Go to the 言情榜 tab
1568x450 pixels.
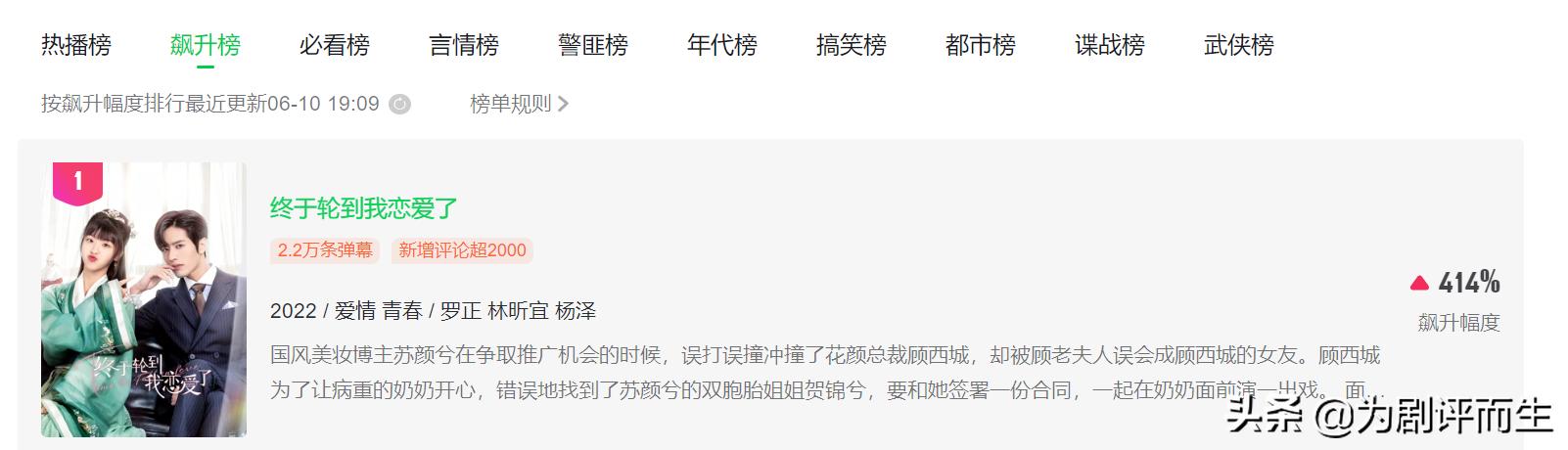464,45
